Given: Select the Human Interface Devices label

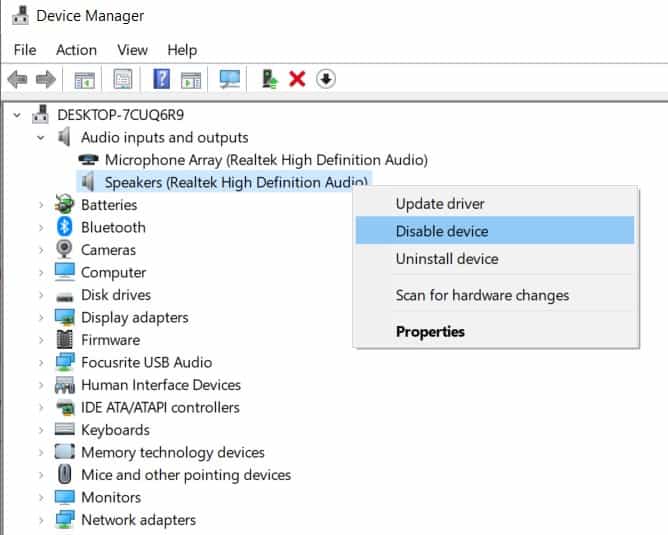Looking at the screenshot, I should pos(161,385).
